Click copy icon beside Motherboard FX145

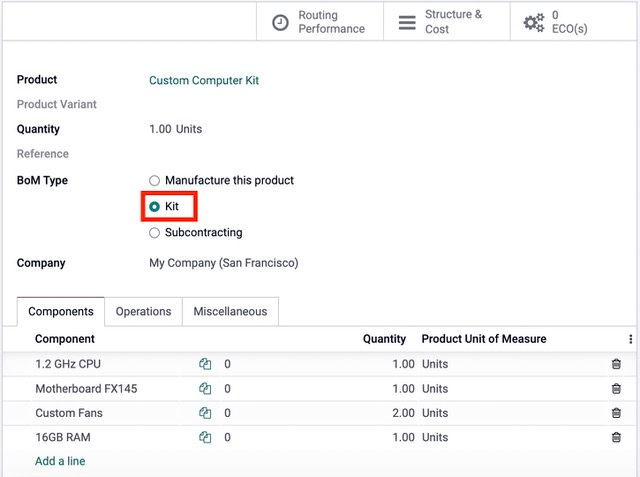coord(205,389)
